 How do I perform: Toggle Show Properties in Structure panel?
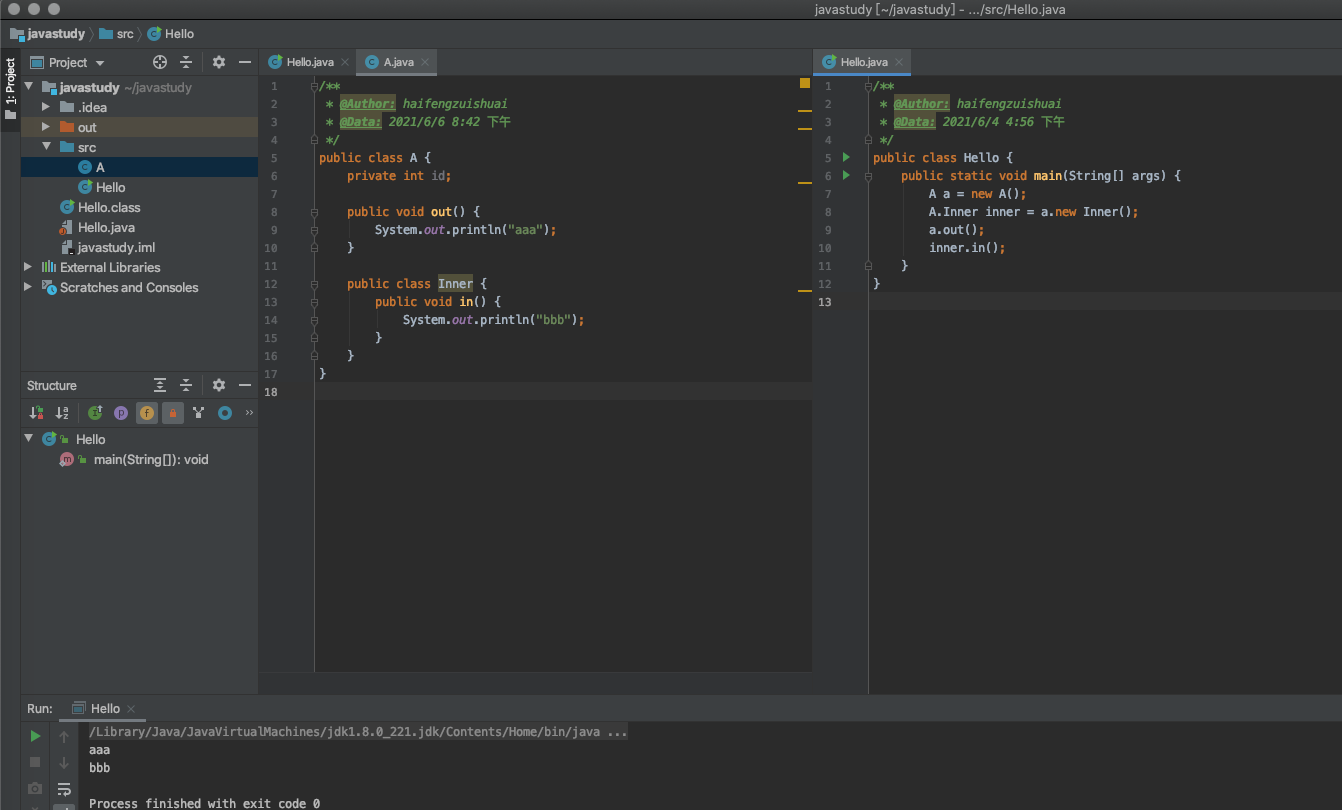pos(121,412)
